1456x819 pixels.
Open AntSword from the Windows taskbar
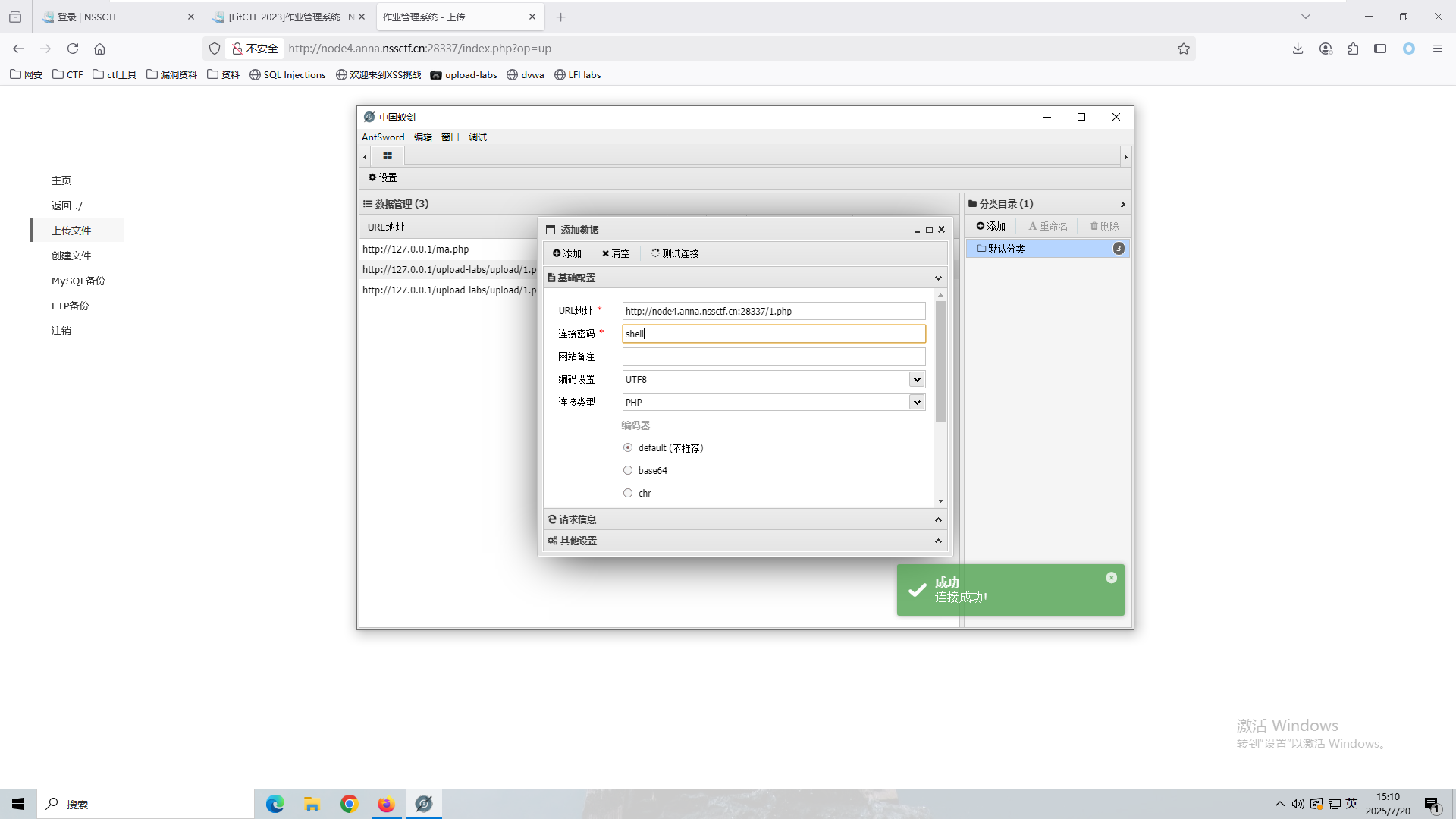424,804
